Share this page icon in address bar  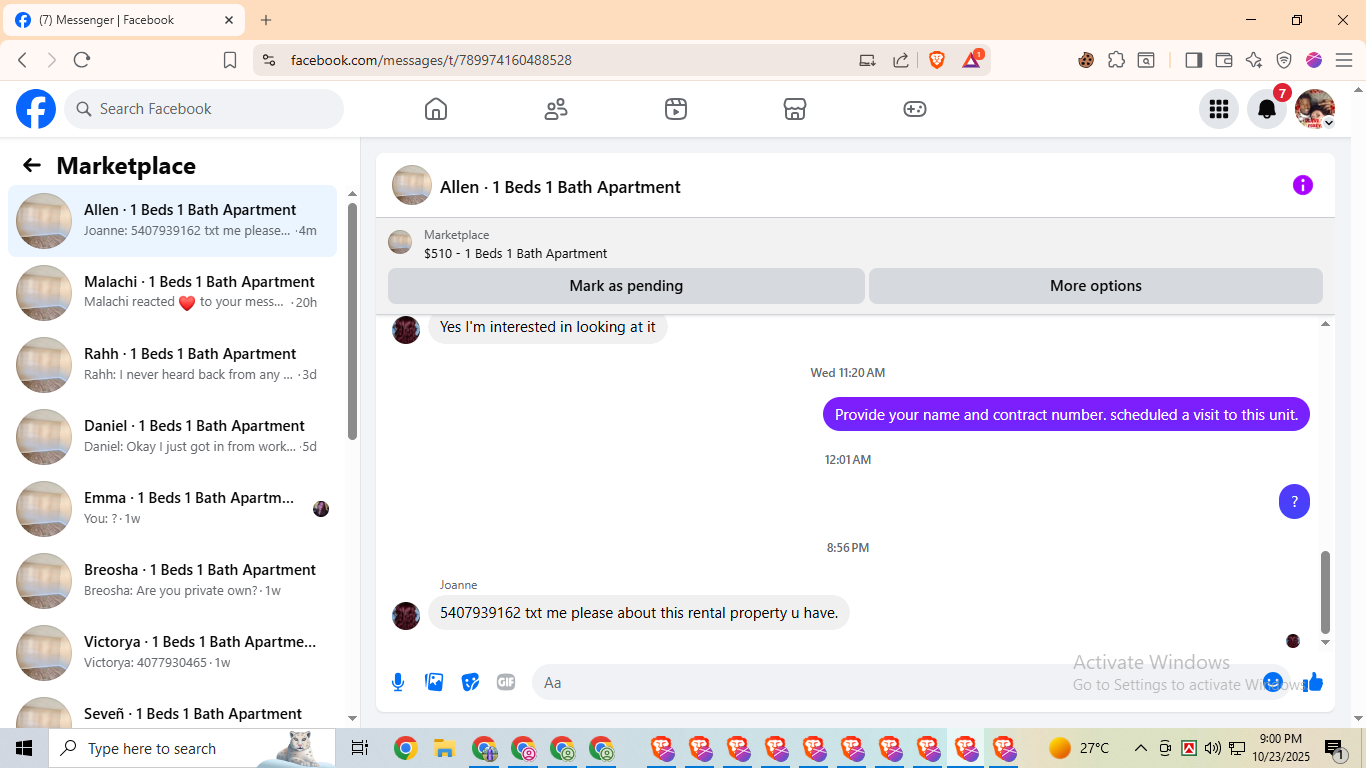[x=901, y=60]
